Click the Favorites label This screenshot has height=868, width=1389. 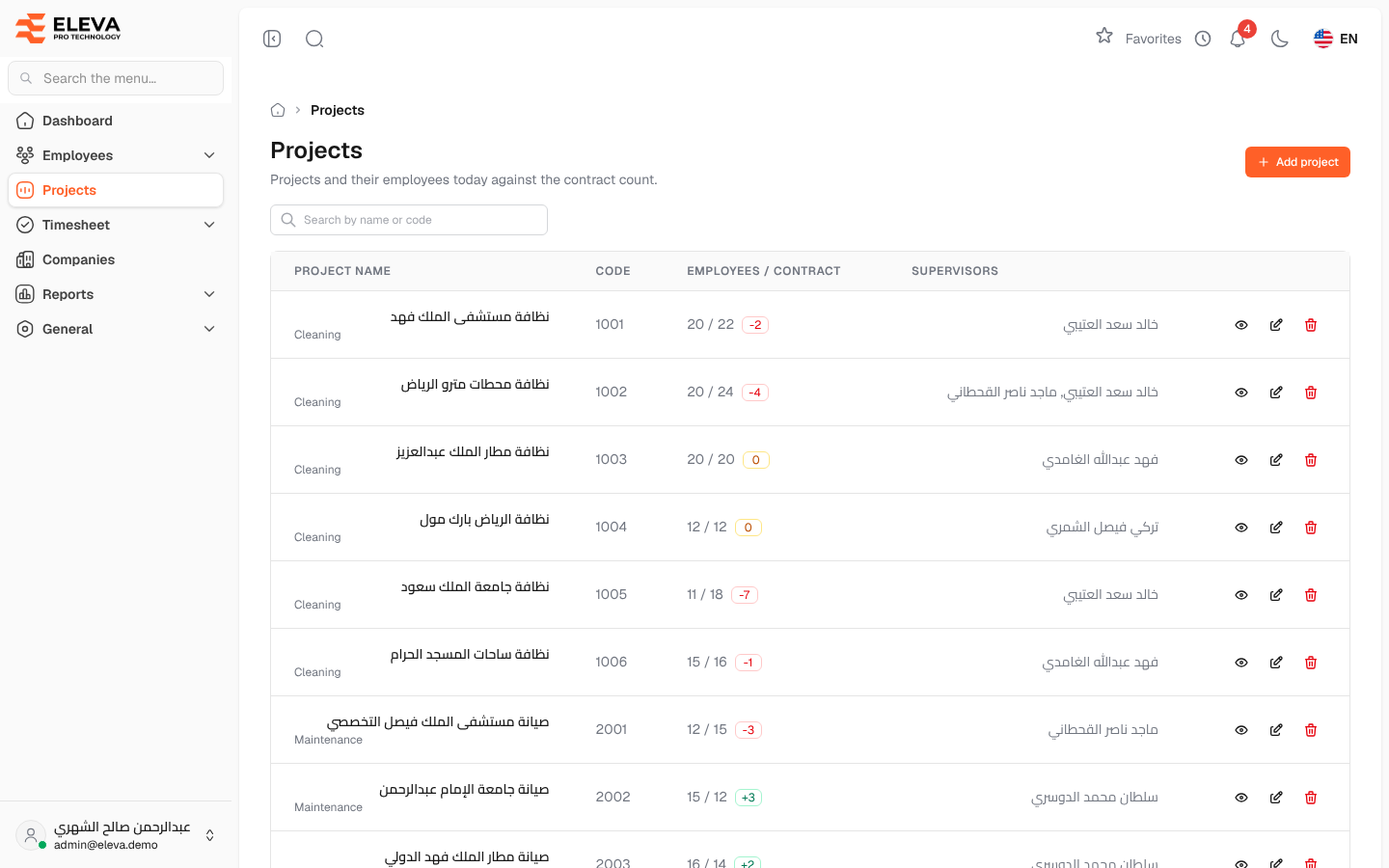1153,39
